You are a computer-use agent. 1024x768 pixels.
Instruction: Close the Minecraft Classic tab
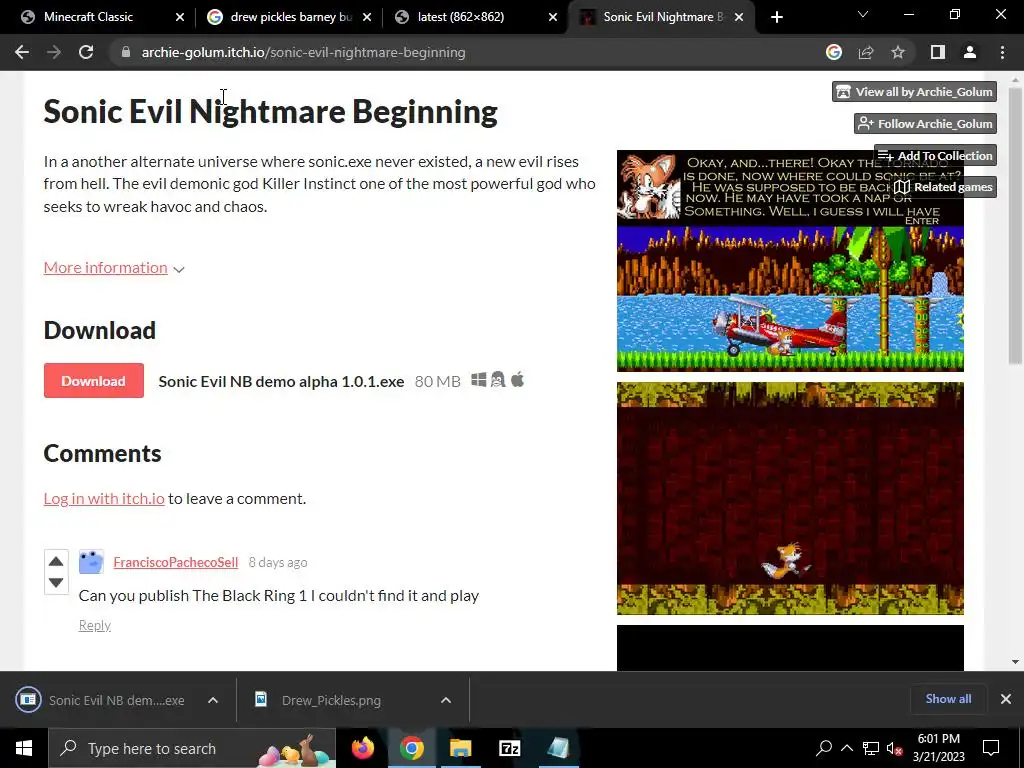[180, 17]
